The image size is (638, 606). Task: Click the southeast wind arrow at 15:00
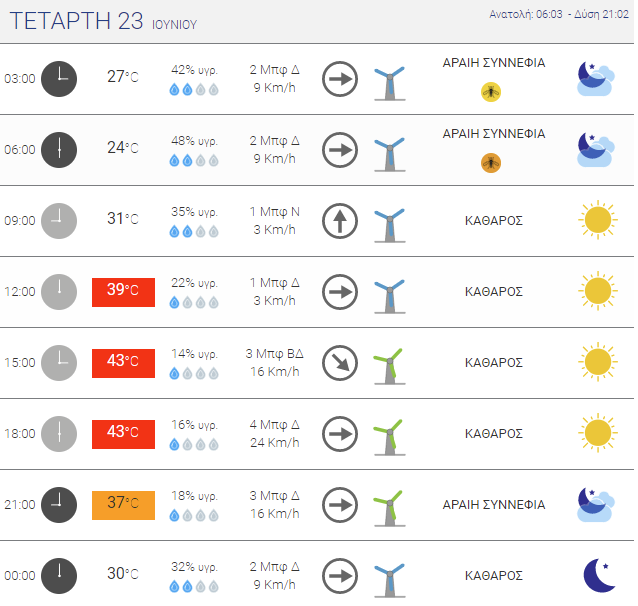point(340,363)
